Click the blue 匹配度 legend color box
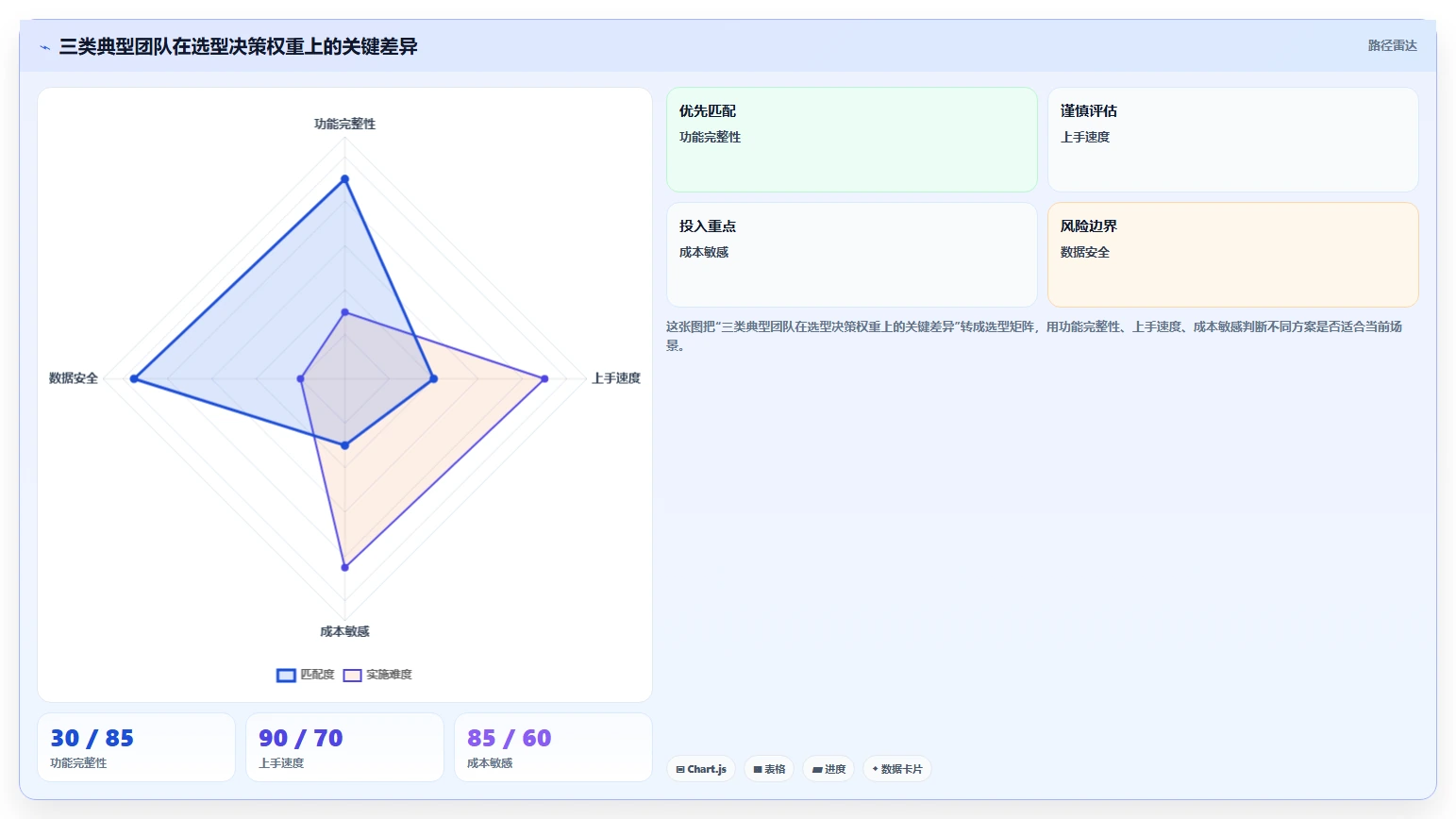Screen dimensions: 1456x819 [286, 675]
